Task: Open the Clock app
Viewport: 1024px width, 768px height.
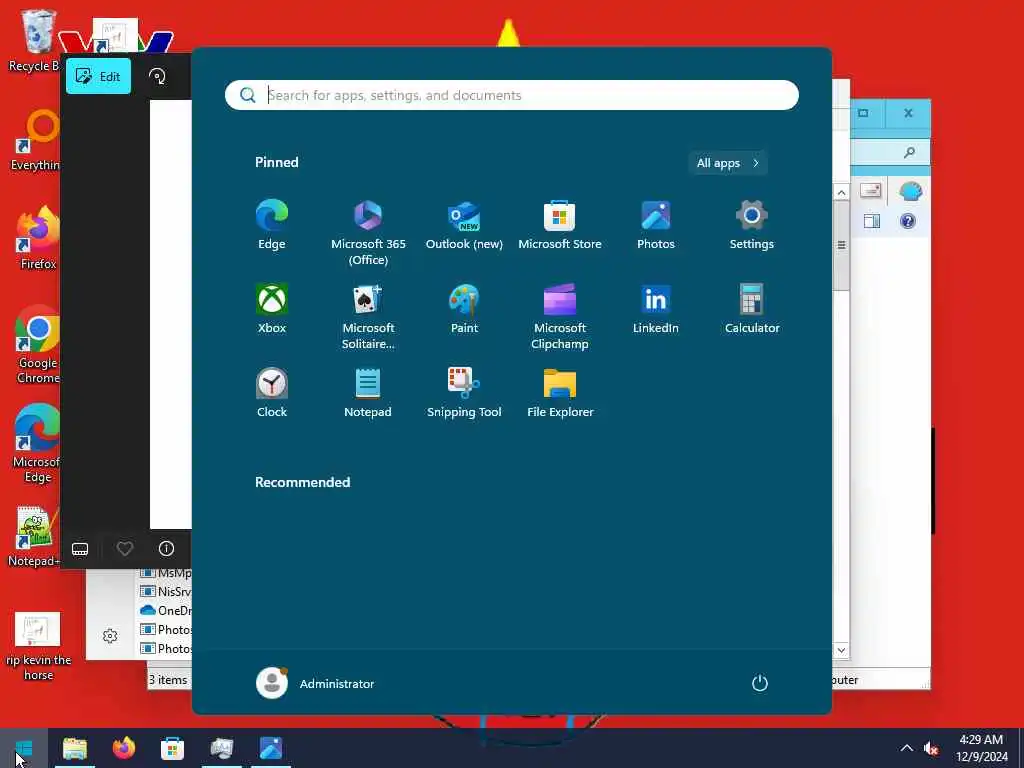Action: coord(272,393)
